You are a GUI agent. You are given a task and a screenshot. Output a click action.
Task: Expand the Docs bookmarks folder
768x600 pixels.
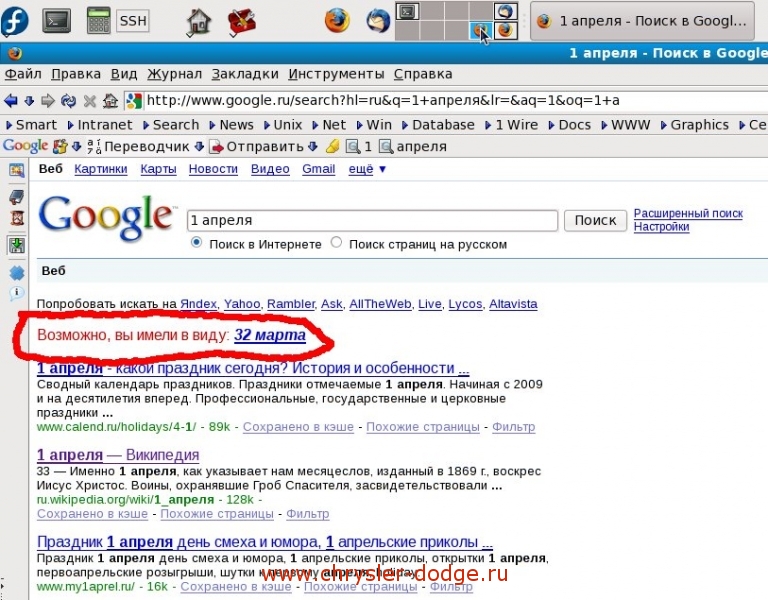pyautogui.click(x=570, y=125)
